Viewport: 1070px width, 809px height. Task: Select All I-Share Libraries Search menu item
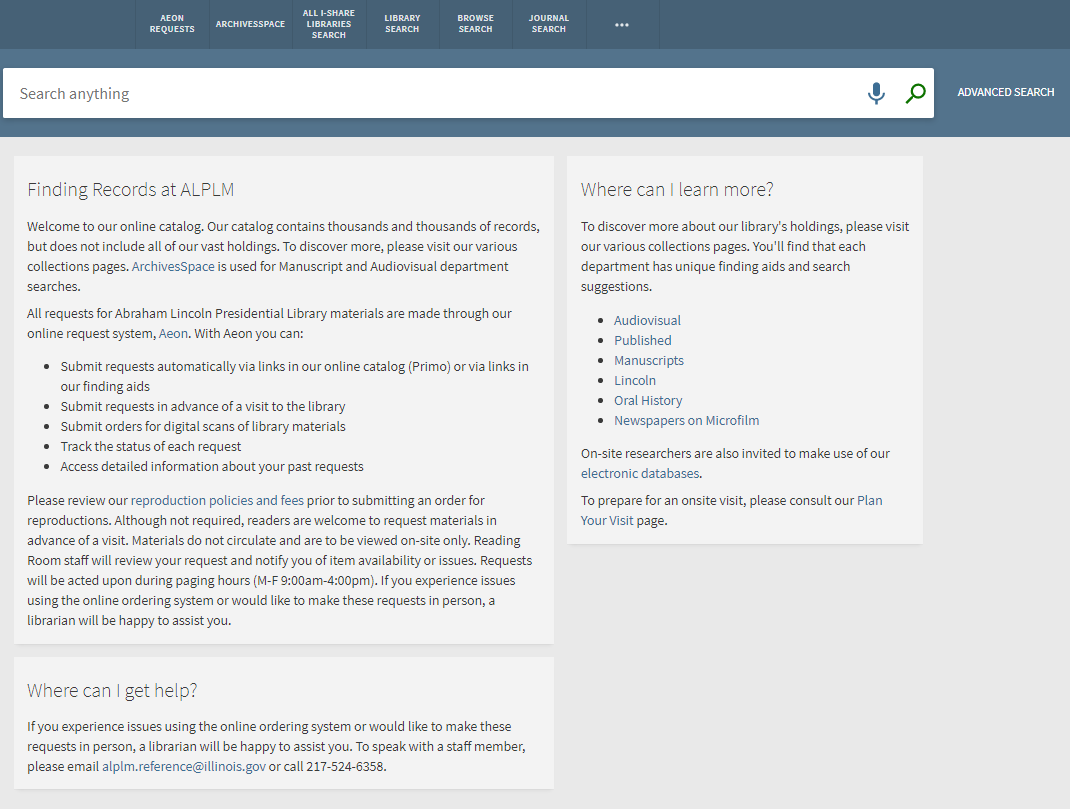[328, 24]
